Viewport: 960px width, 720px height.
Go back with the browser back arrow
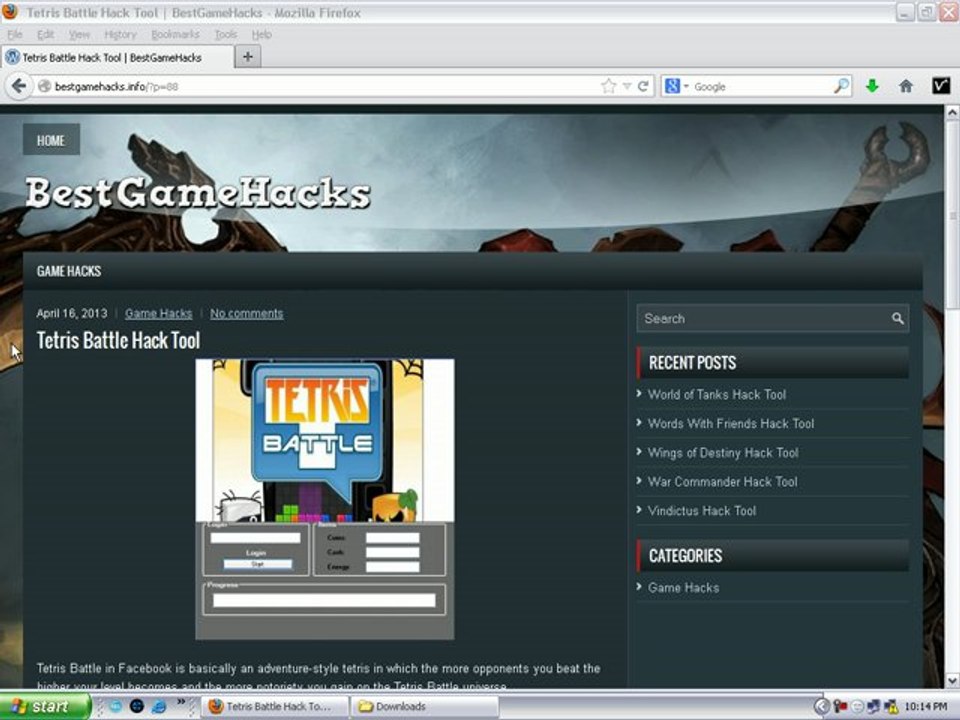coord(19,86)
